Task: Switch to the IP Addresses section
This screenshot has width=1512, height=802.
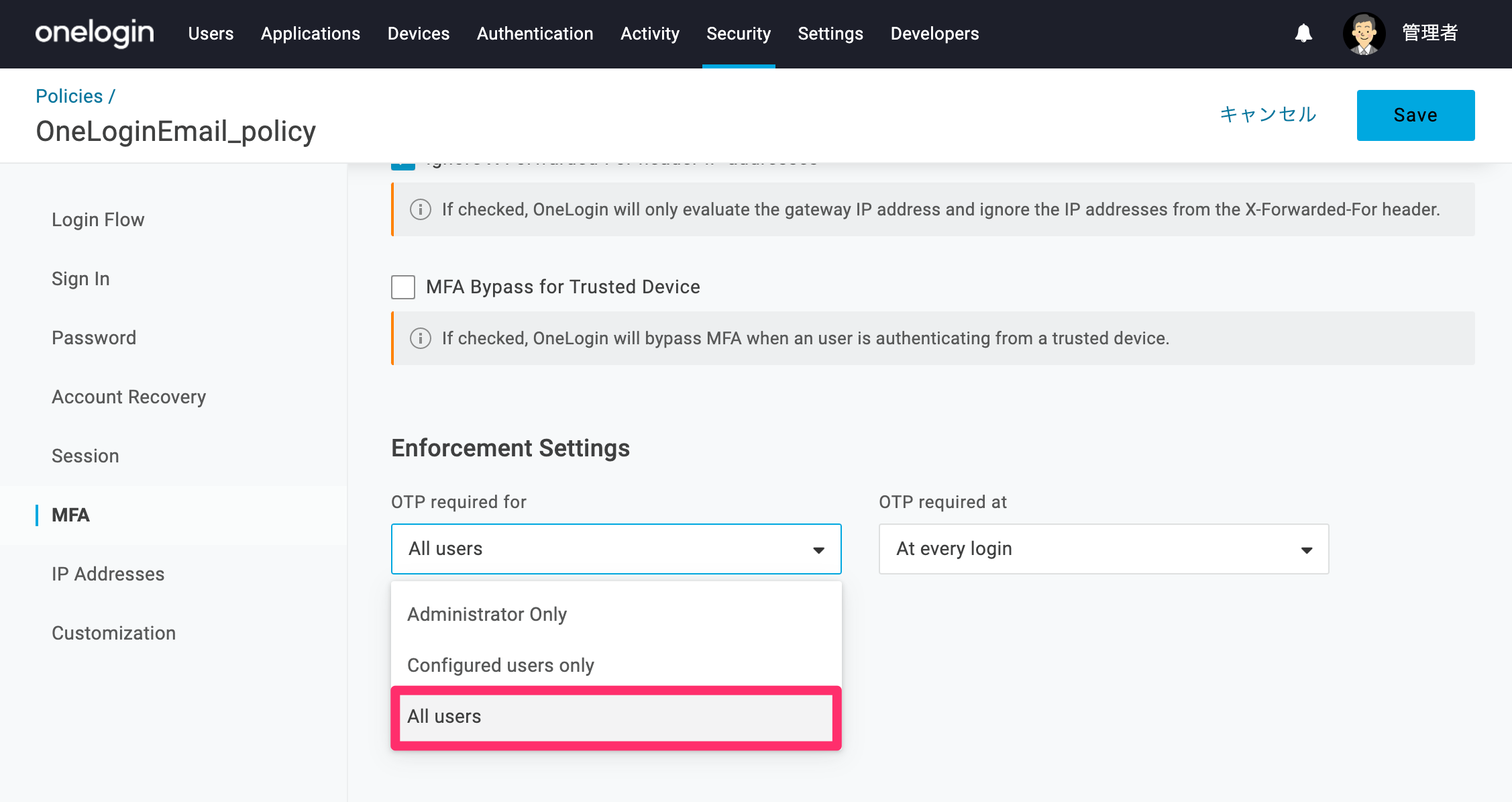Action: point(108,574)
